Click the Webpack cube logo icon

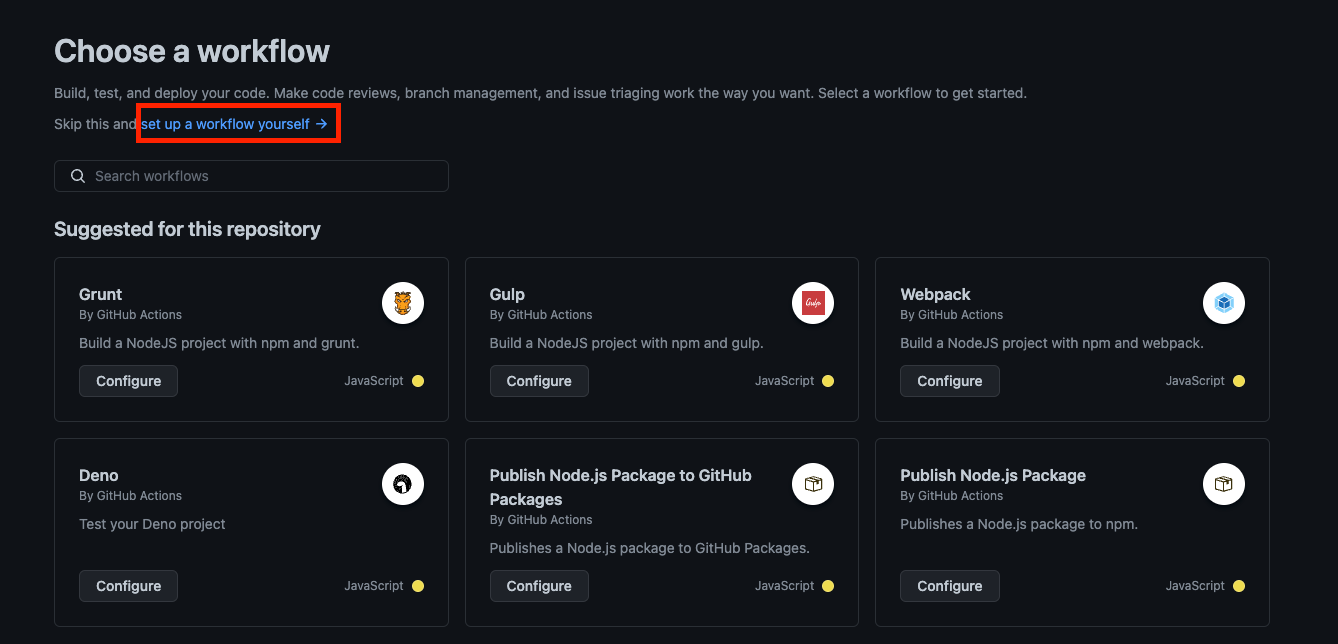tap(1224, 303)
